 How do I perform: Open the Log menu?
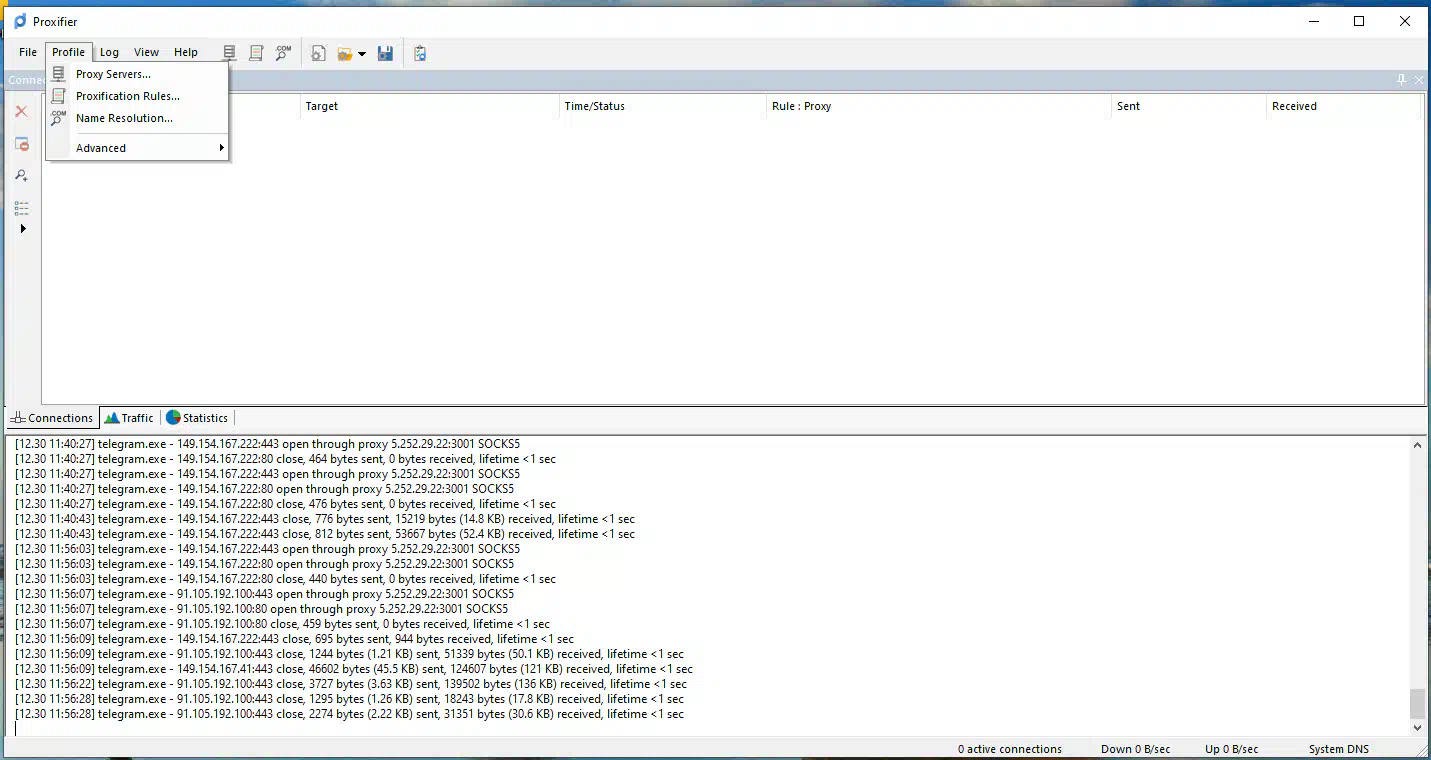tap(109, 52)
